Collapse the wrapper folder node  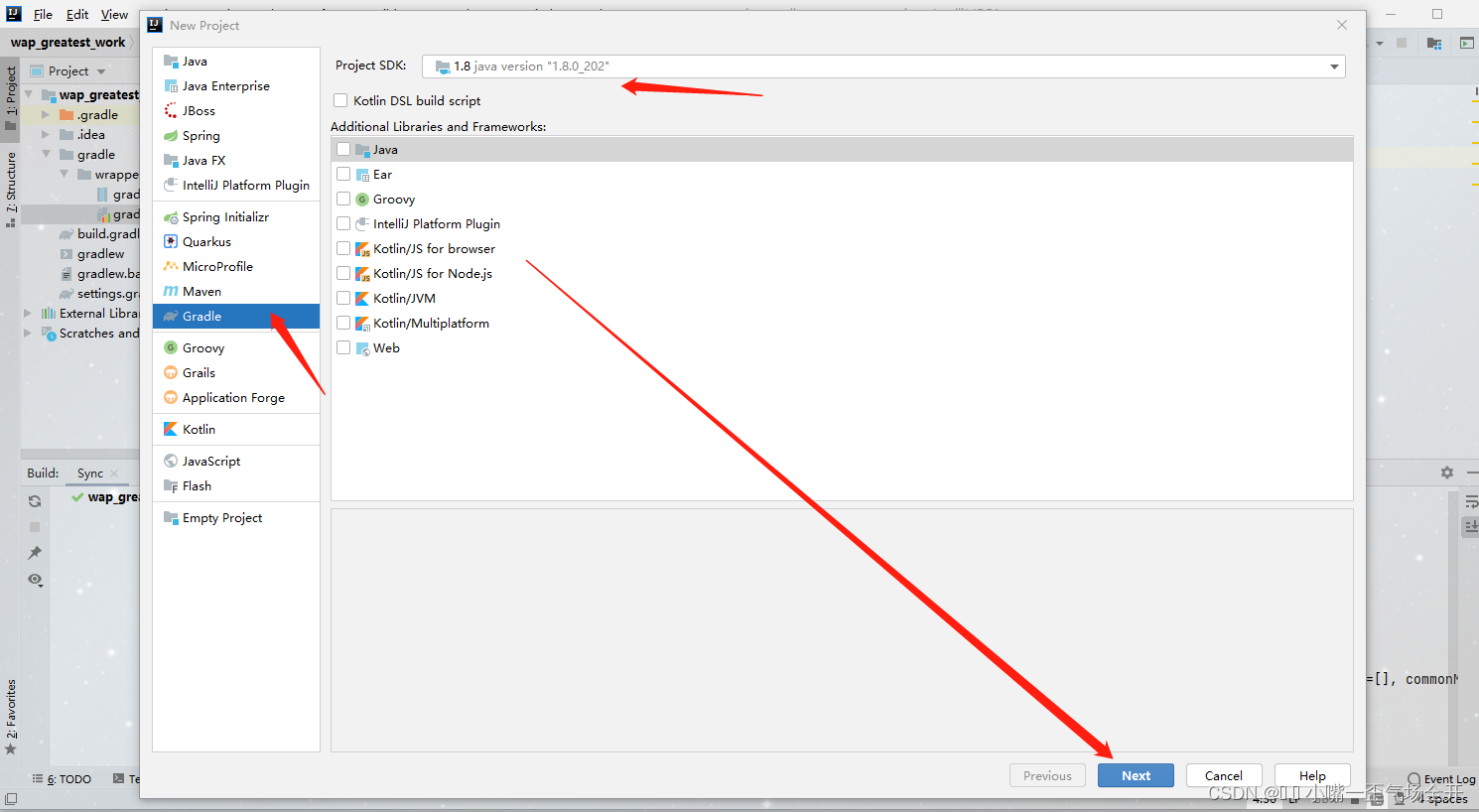tap(64, 175)
